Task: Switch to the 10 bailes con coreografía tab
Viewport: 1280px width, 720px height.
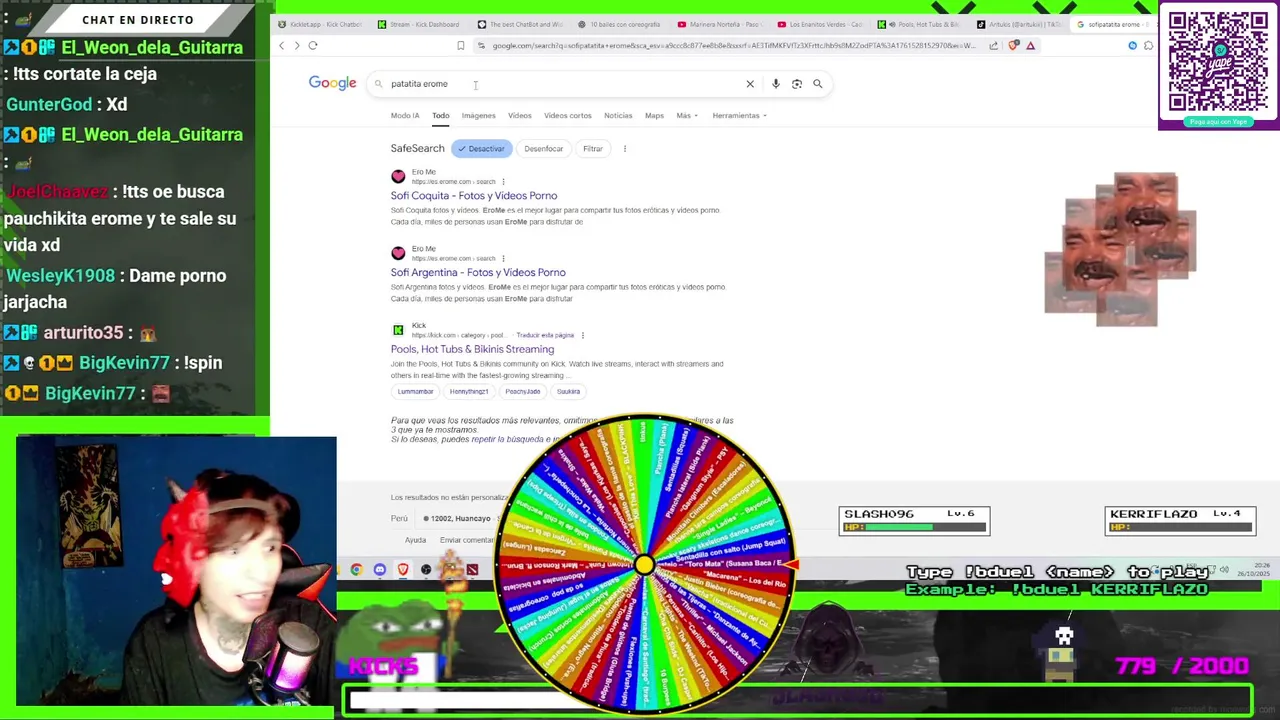Action: (620, 24)
